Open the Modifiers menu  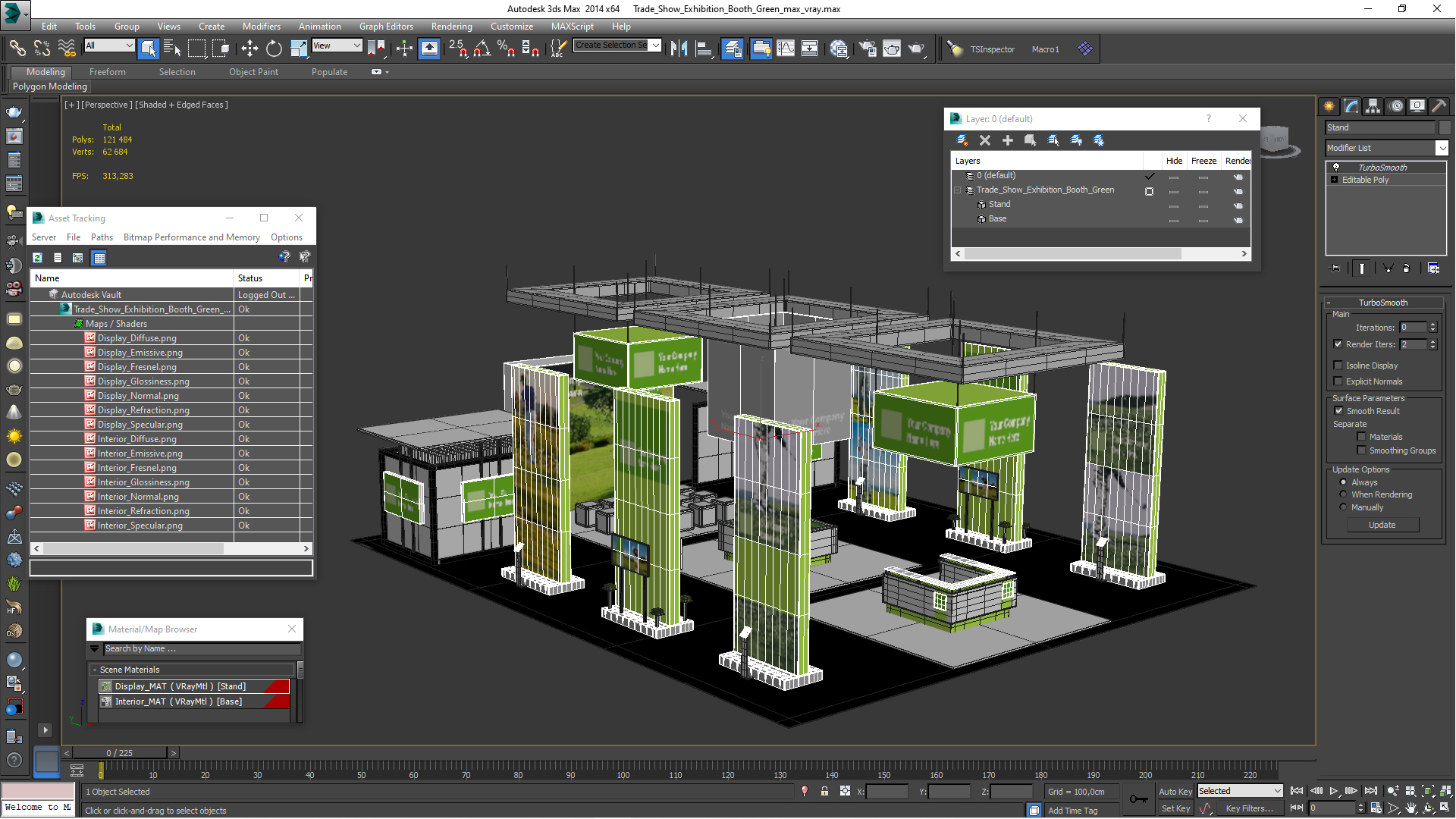[x=261, y=27]
